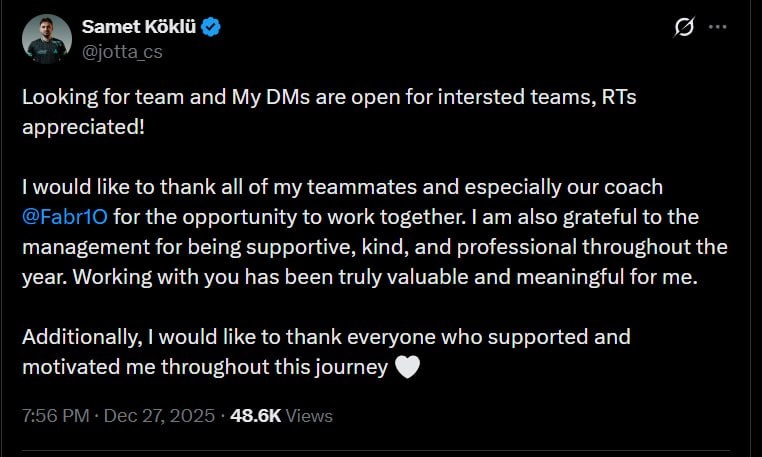Click the white heart emoji
Screen dimensions: 762x457
(x=407, y=367)
